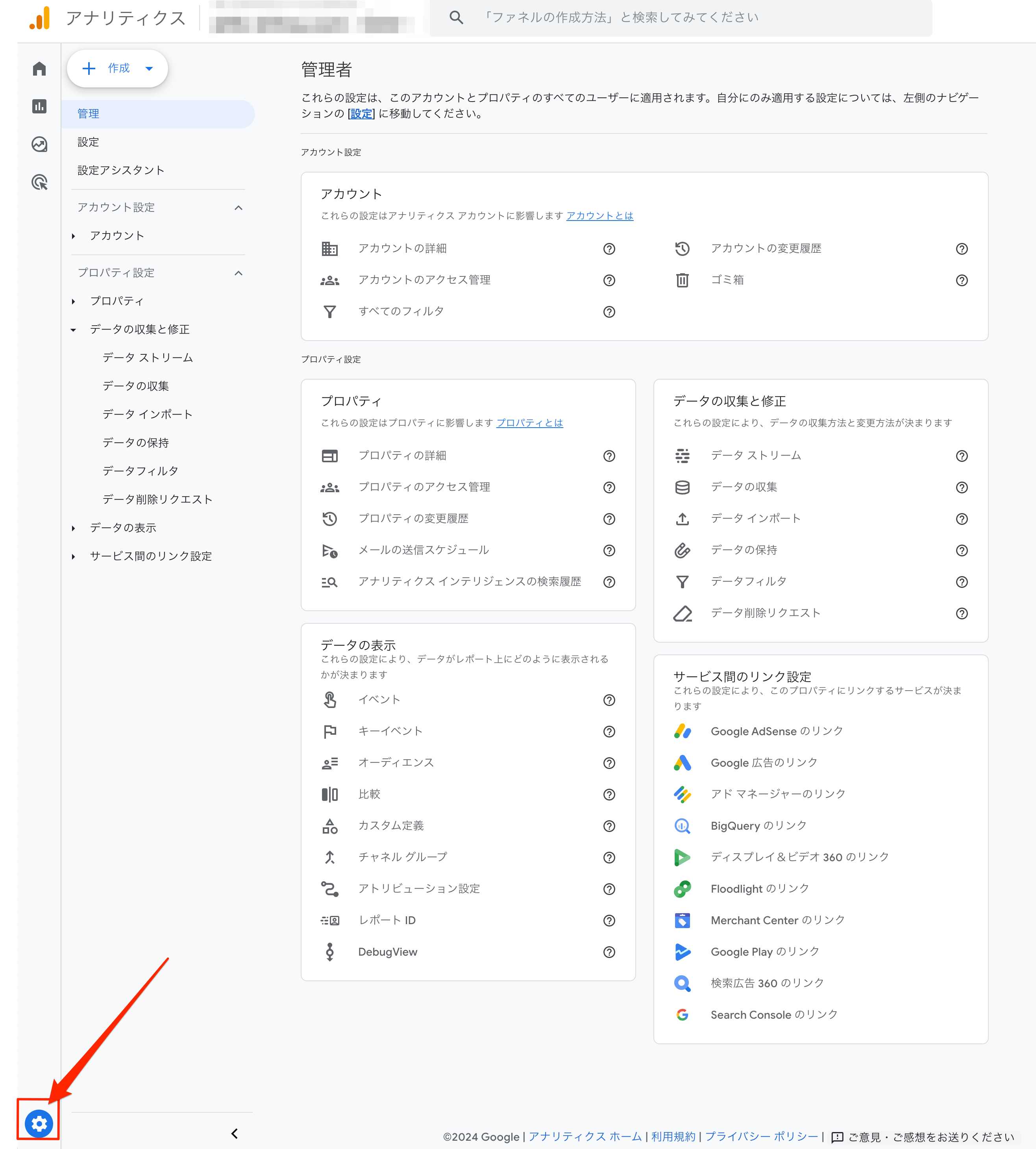Open the Home icon in left rail
Viewport: 1036px width, 1149px height.
click(39, 69)
